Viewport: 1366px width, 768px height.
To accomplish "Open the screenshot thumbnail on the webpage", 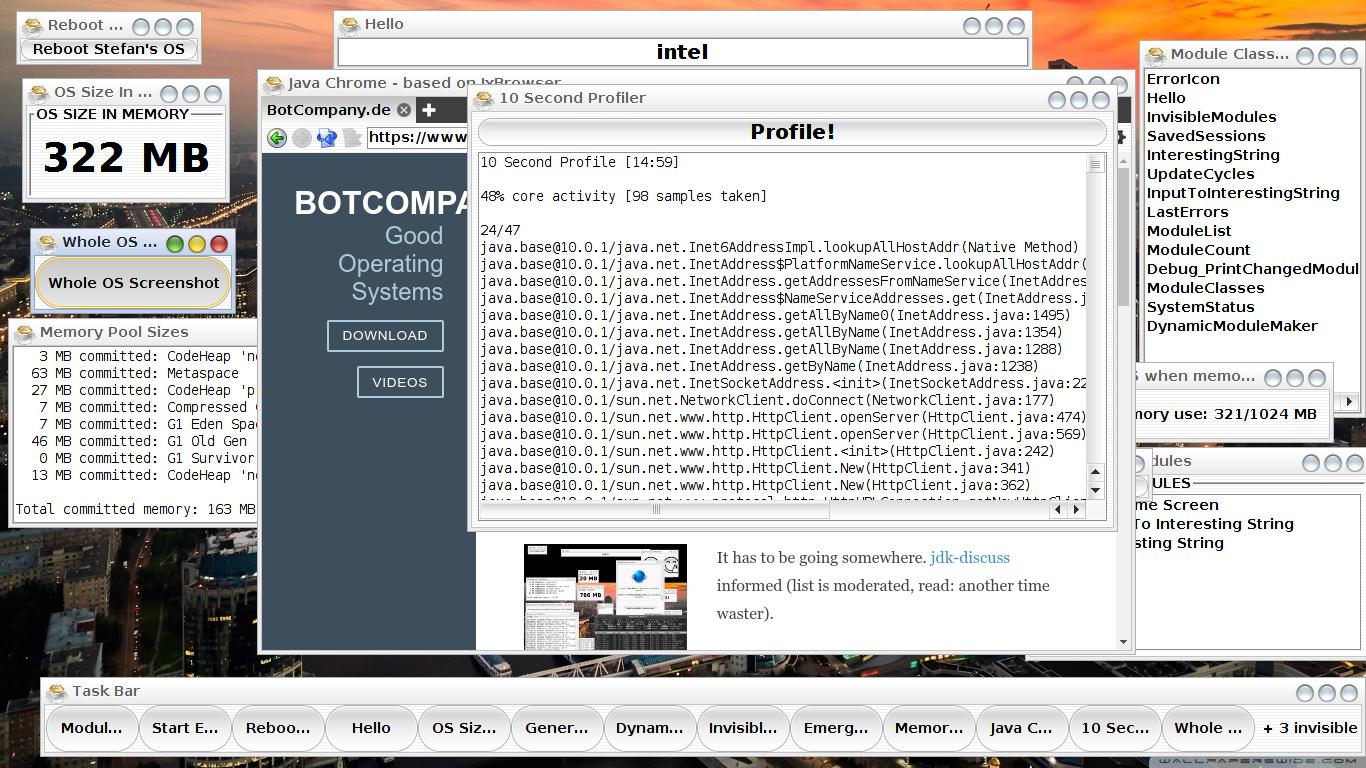I will [605, 596].
